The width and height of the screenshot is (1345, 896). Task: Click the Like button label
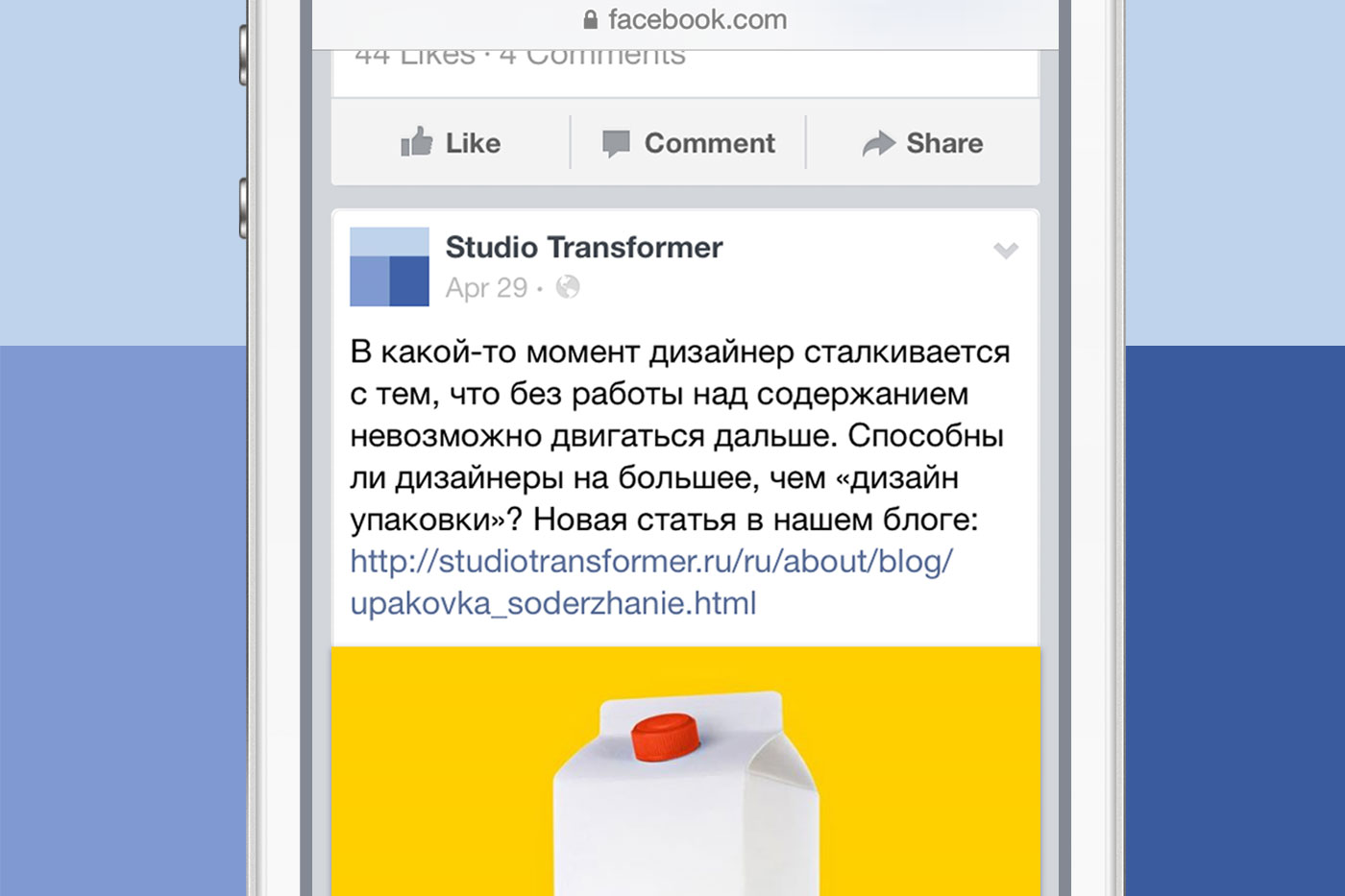point(473,143)
